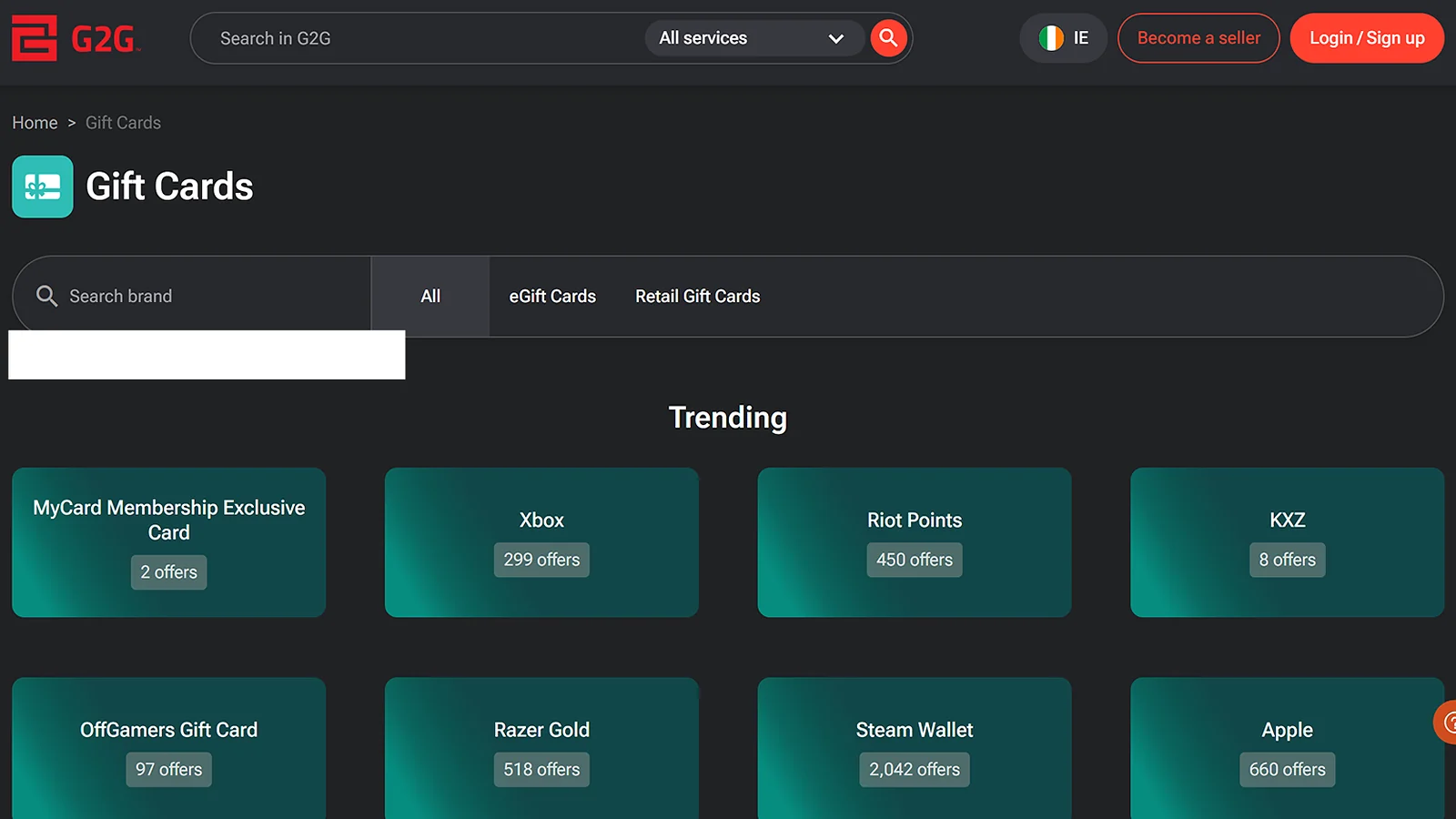Select the All tab
Screen dimensions: 1456x819
coord(430,297)
